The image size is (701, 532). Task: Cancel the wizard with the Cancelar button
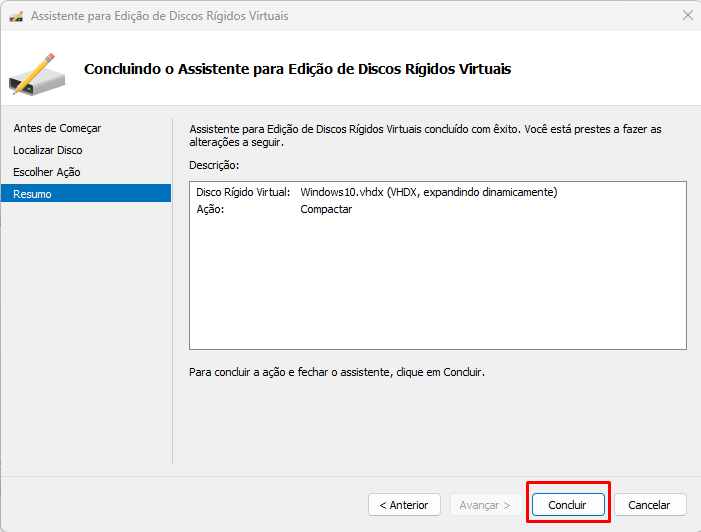coord(649,505)
